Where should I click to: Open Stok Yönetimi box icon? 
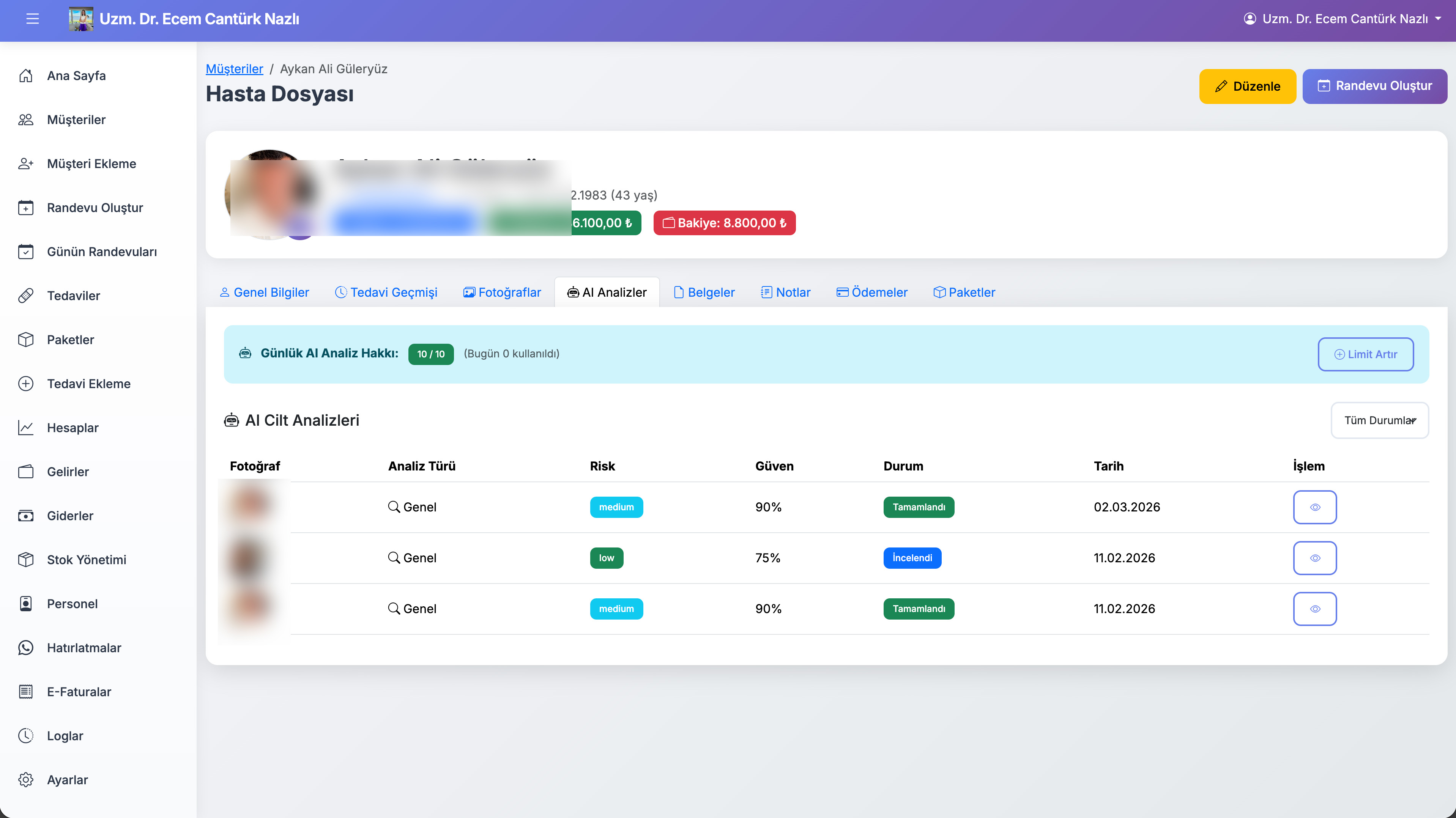pos(25,559)
